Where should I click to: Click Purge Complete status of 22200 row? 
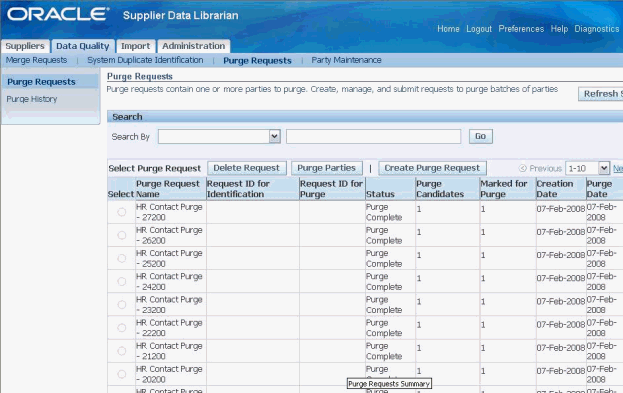(384, 328)
